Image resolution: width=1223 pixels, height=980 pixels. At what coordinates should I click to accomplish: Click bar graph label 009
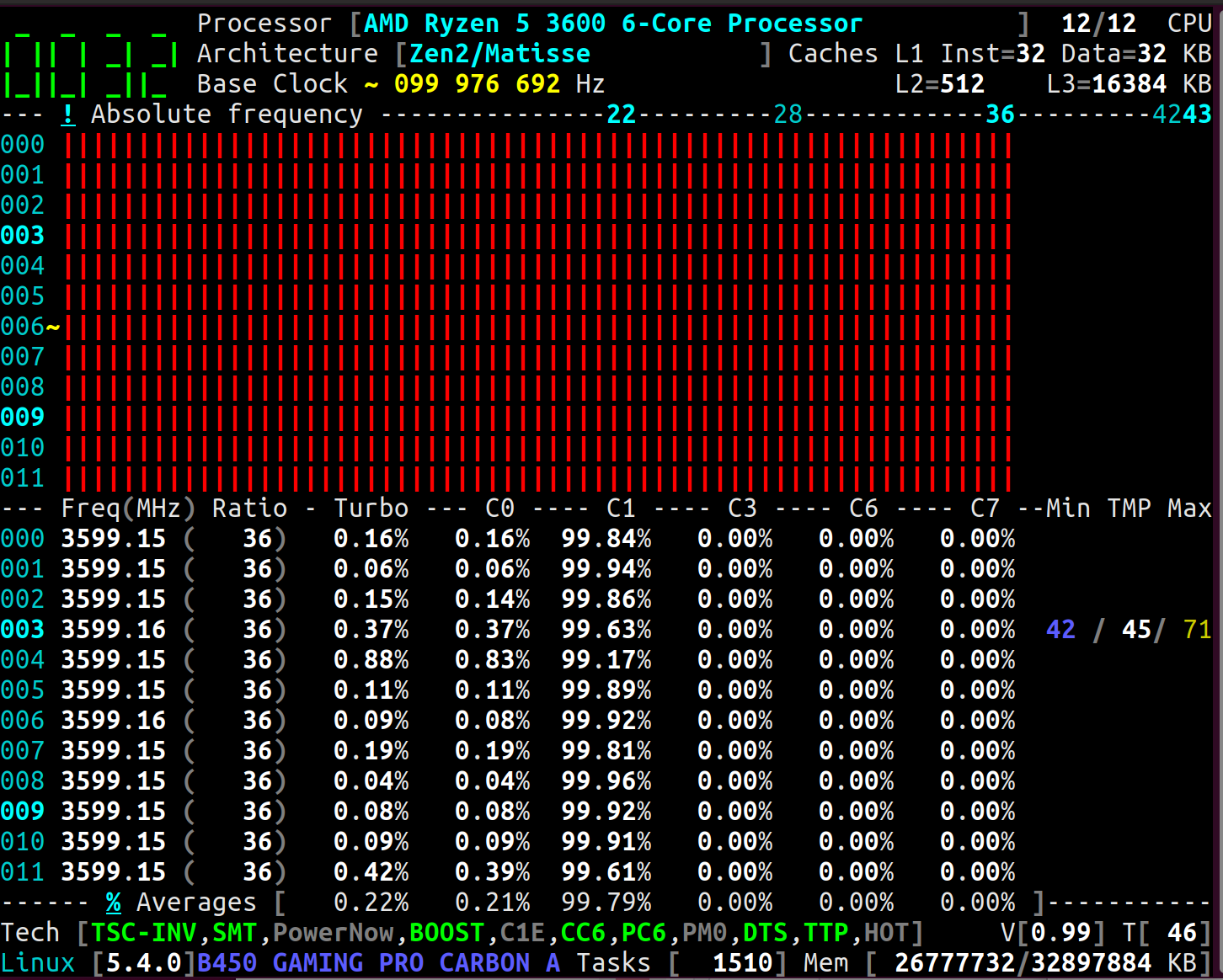pos(23,418)
